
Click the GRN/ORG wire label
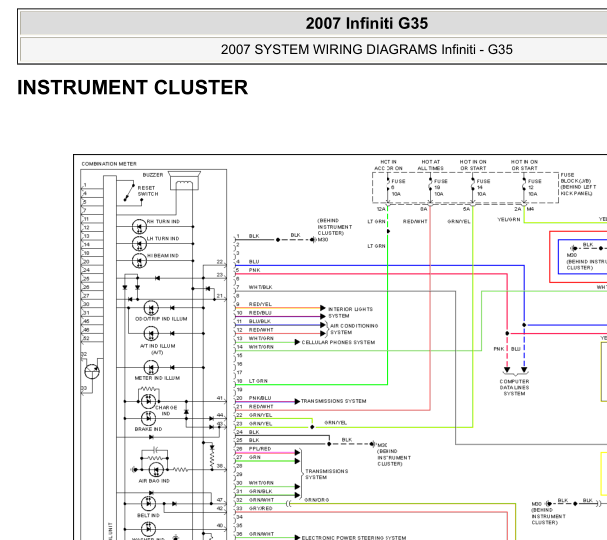pos(317,500)
